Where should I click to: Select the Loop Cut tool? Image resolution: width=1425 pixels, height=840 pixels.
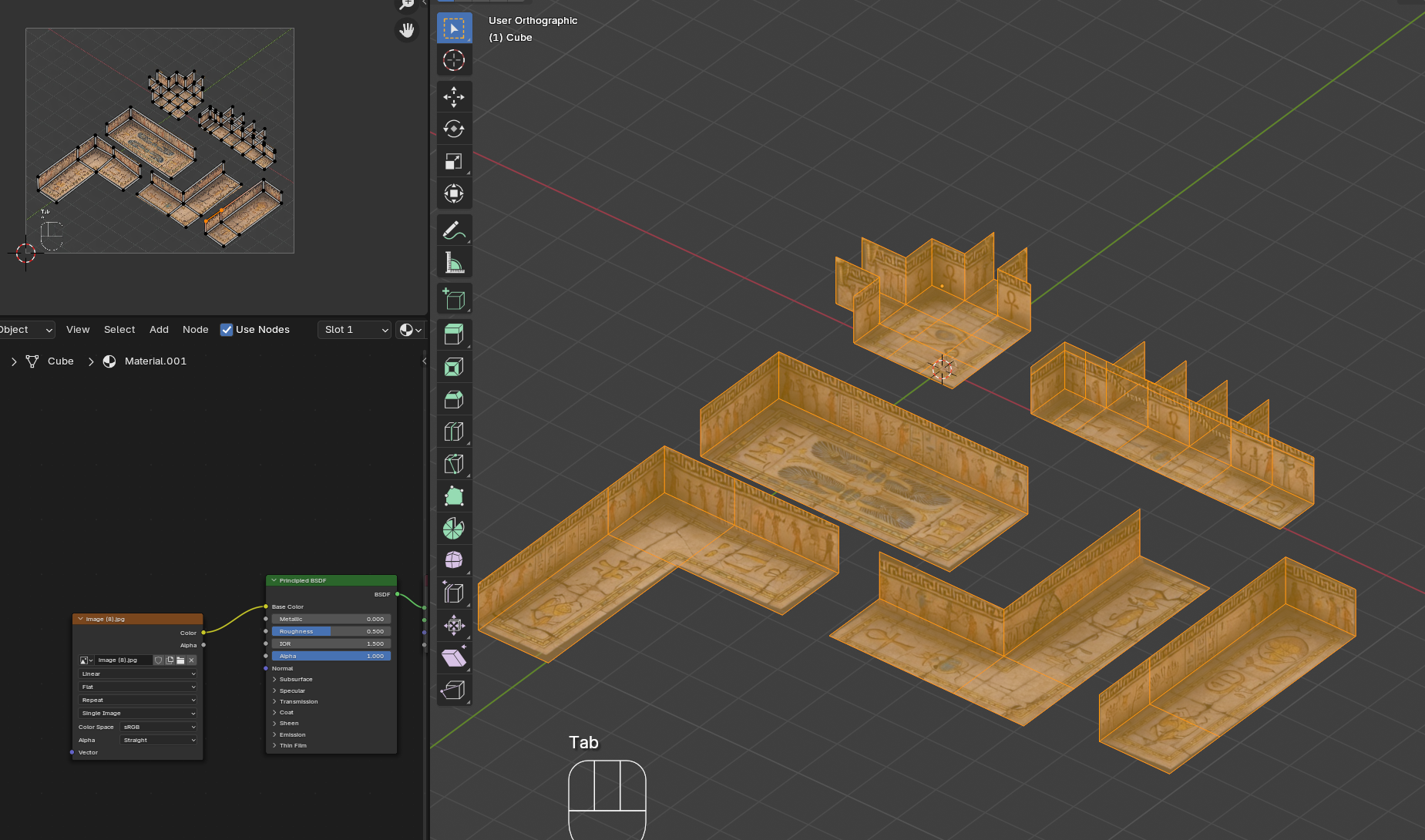point(454,432)
